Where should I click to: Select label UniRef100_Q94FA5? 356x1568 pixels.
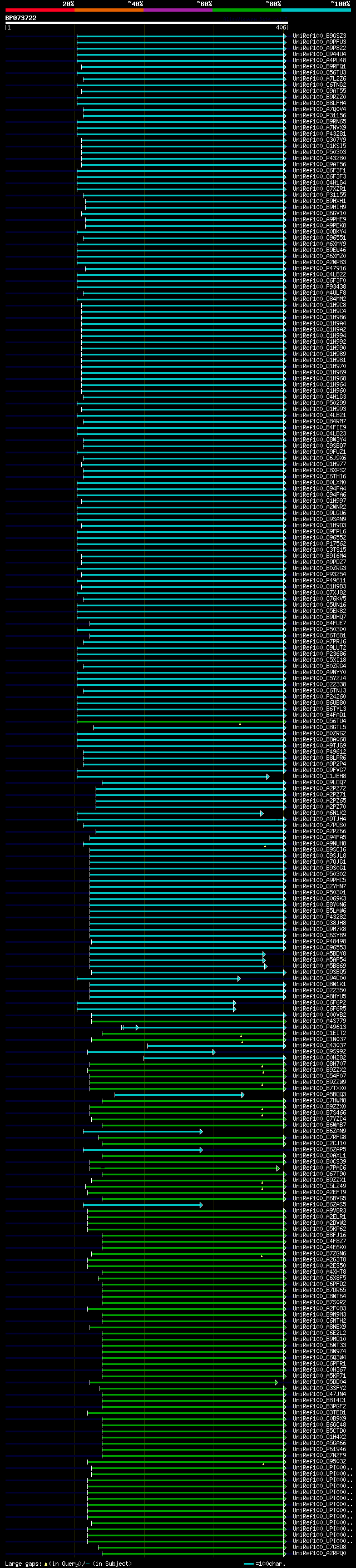tap(319, 837)
